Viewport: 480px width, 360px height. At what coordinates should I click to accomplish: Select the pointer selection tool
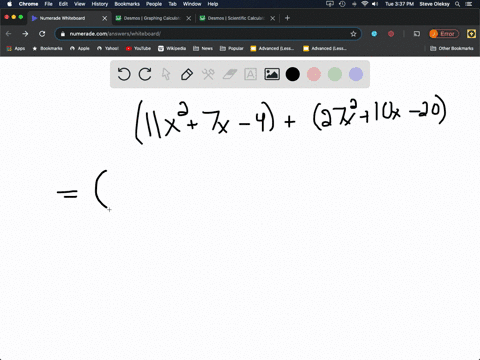coord(166,74)
